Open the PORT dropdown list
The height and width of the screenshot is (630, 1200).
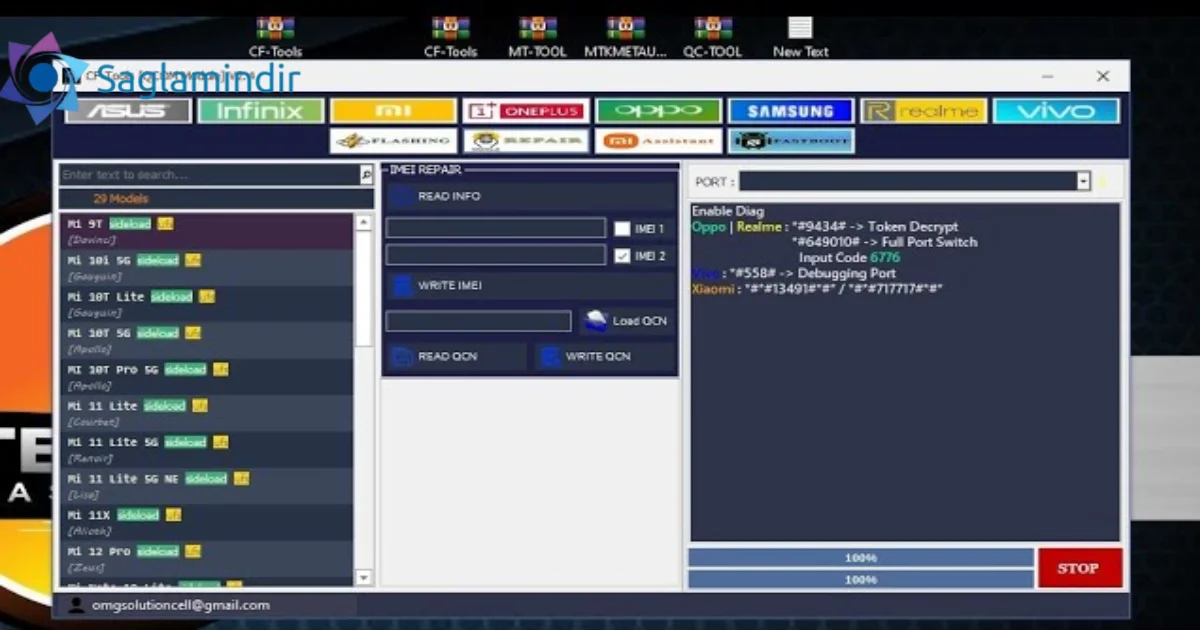click(1083, 181)
